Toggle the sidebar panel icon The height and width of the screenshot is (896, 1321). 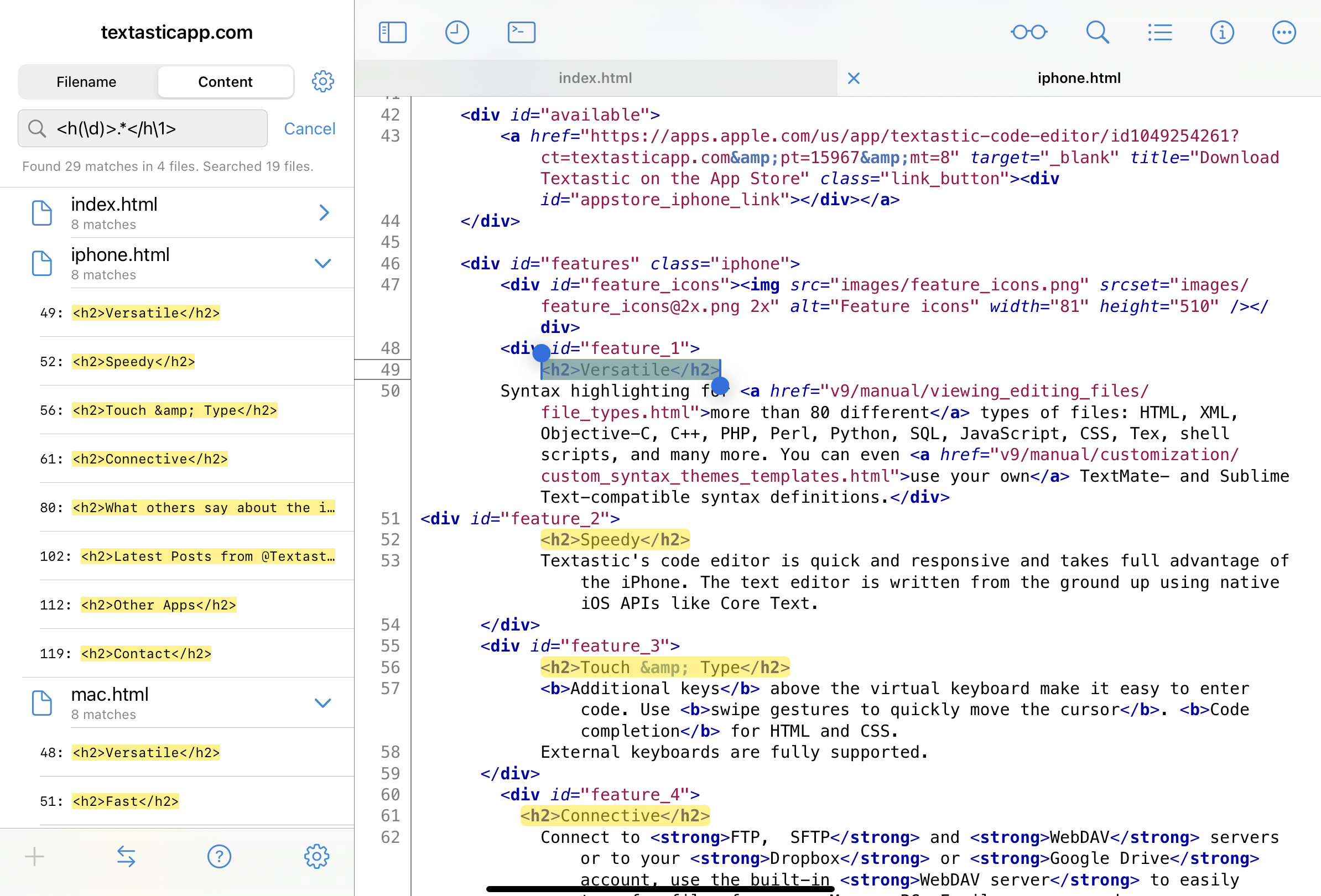pyautogui.click(x=393, y=33)
